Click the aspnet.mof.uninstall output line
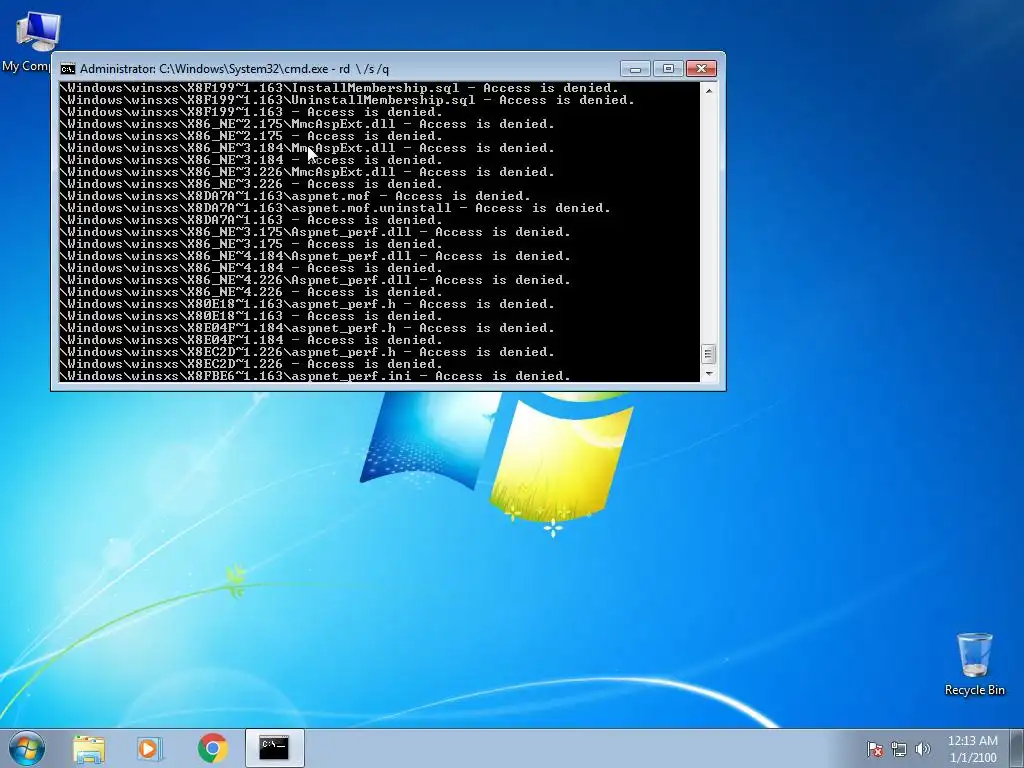 [335, 208]
